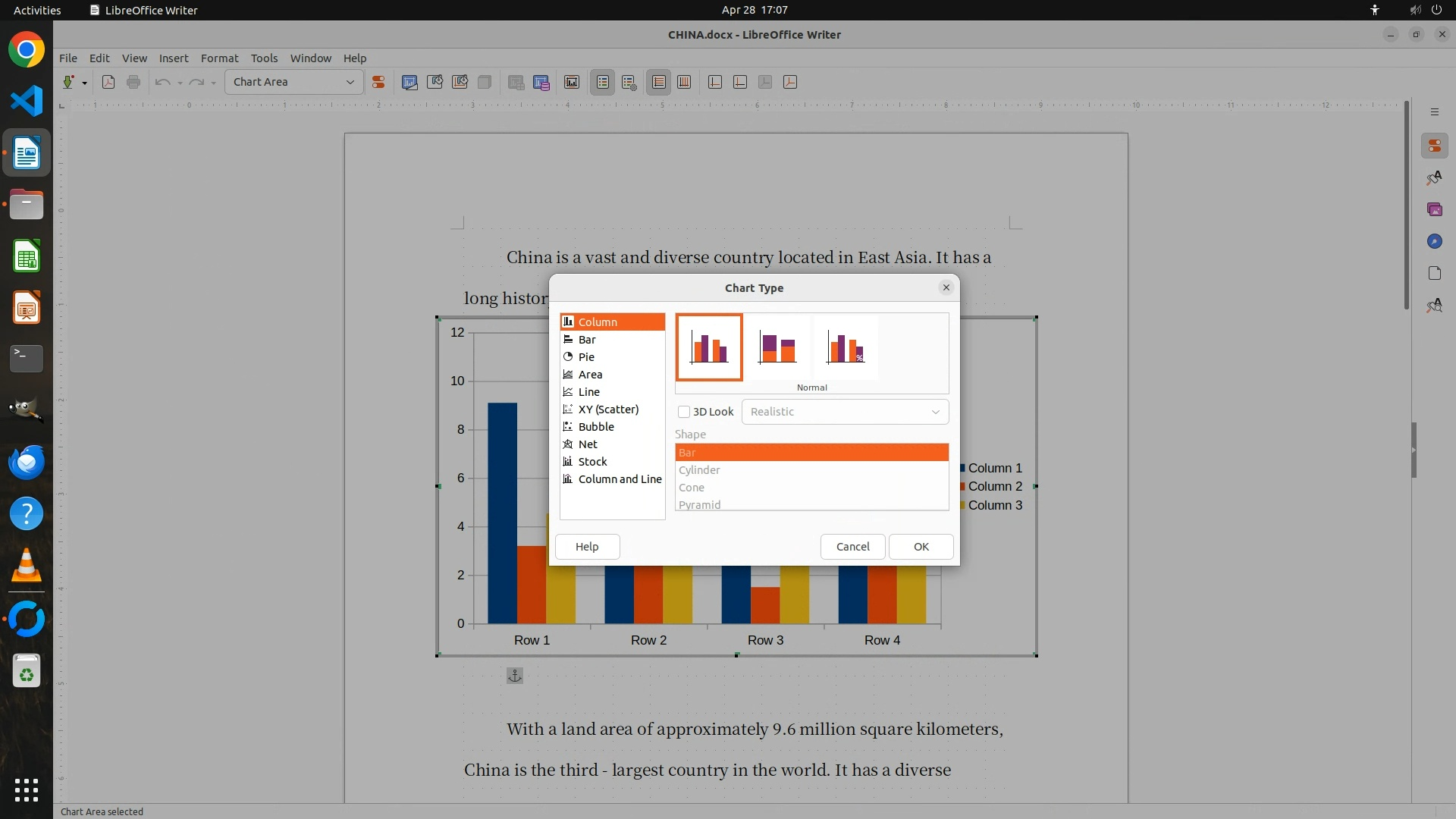
Task: Choose Pie in the chart type list
Action: point(586,357)
